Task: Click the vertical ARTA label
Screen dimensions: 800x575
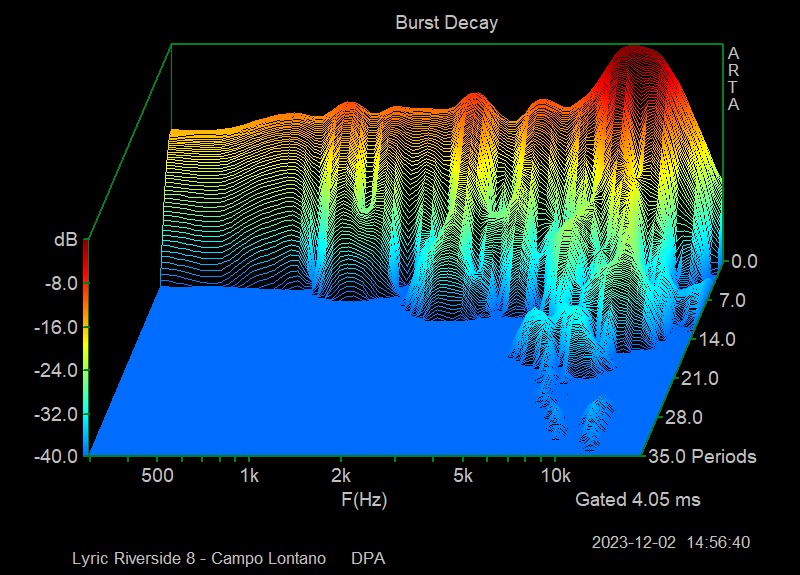Action: [733, 79]
